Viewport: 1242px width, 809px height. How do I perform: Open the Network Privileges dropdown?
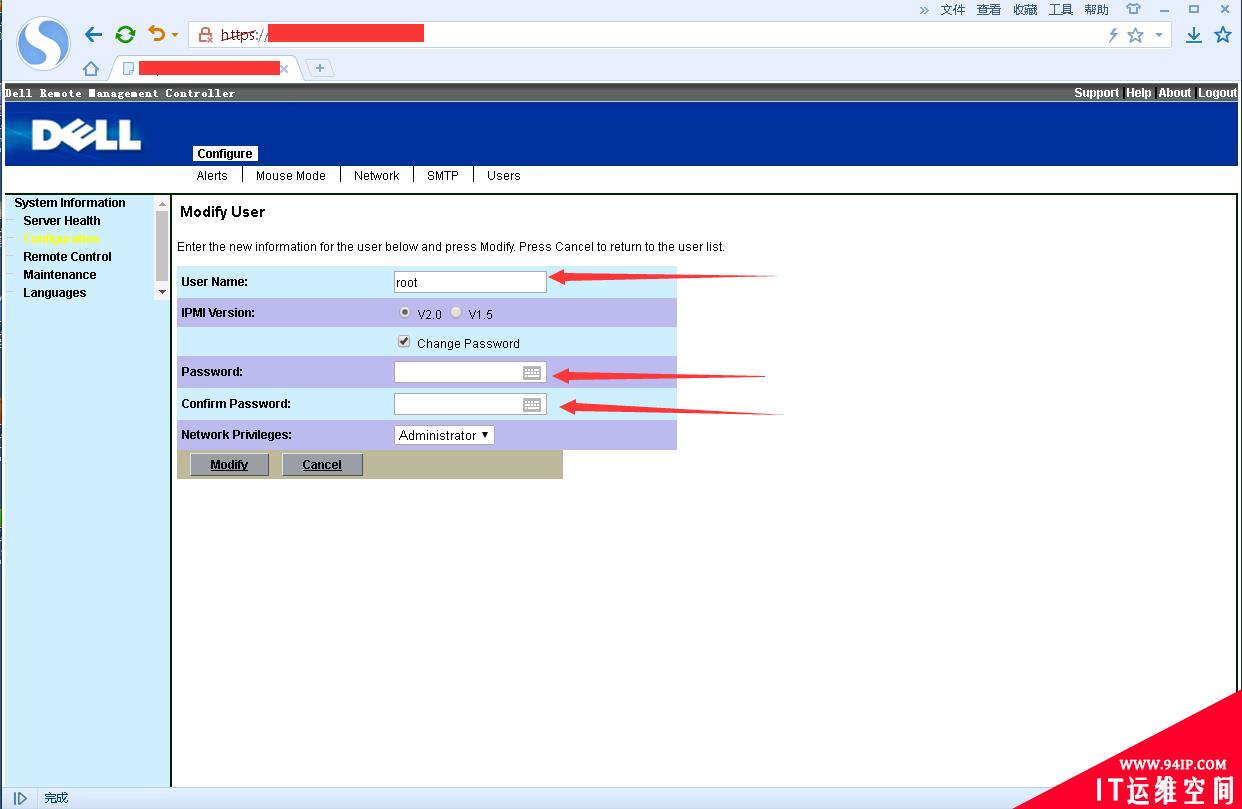click(x=444, y=435)
